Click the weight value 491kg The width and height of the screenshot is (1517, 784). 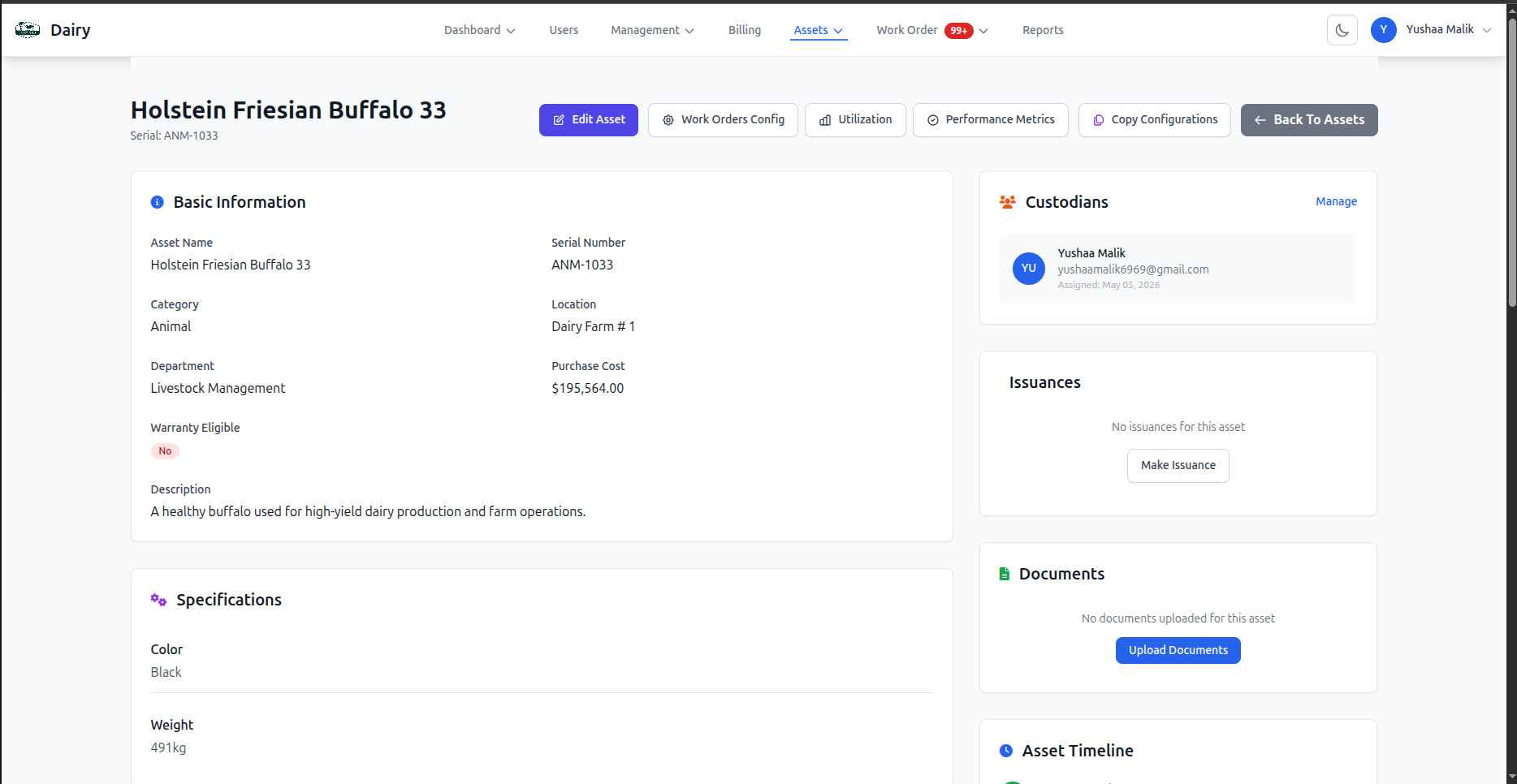click(168, 747)
